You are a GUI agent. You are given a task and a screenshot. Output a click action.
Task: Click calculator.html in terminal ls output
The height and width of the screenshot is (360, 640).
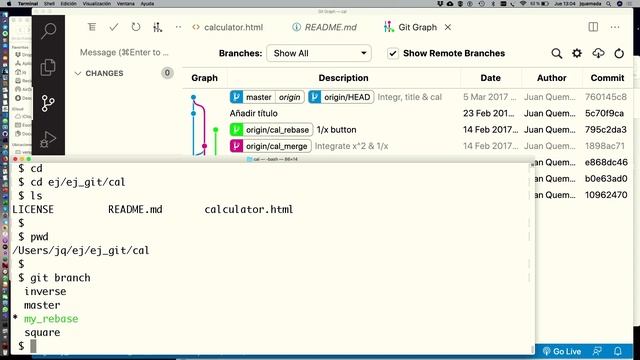coord(249,209)
